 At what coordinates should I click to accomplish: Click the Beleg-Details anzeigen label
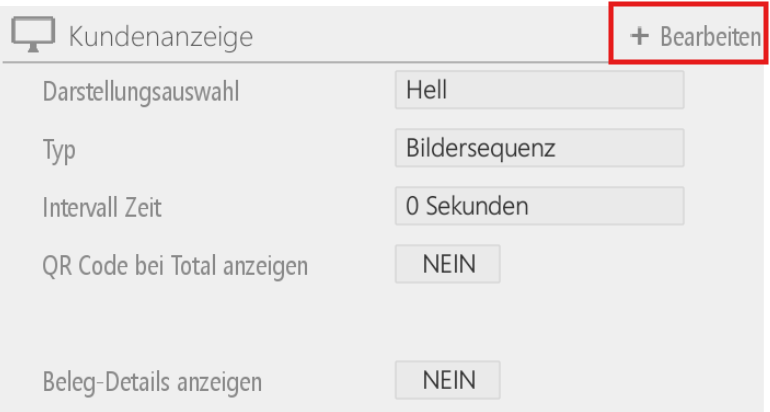pyautogui.click(x=152, y=382)
